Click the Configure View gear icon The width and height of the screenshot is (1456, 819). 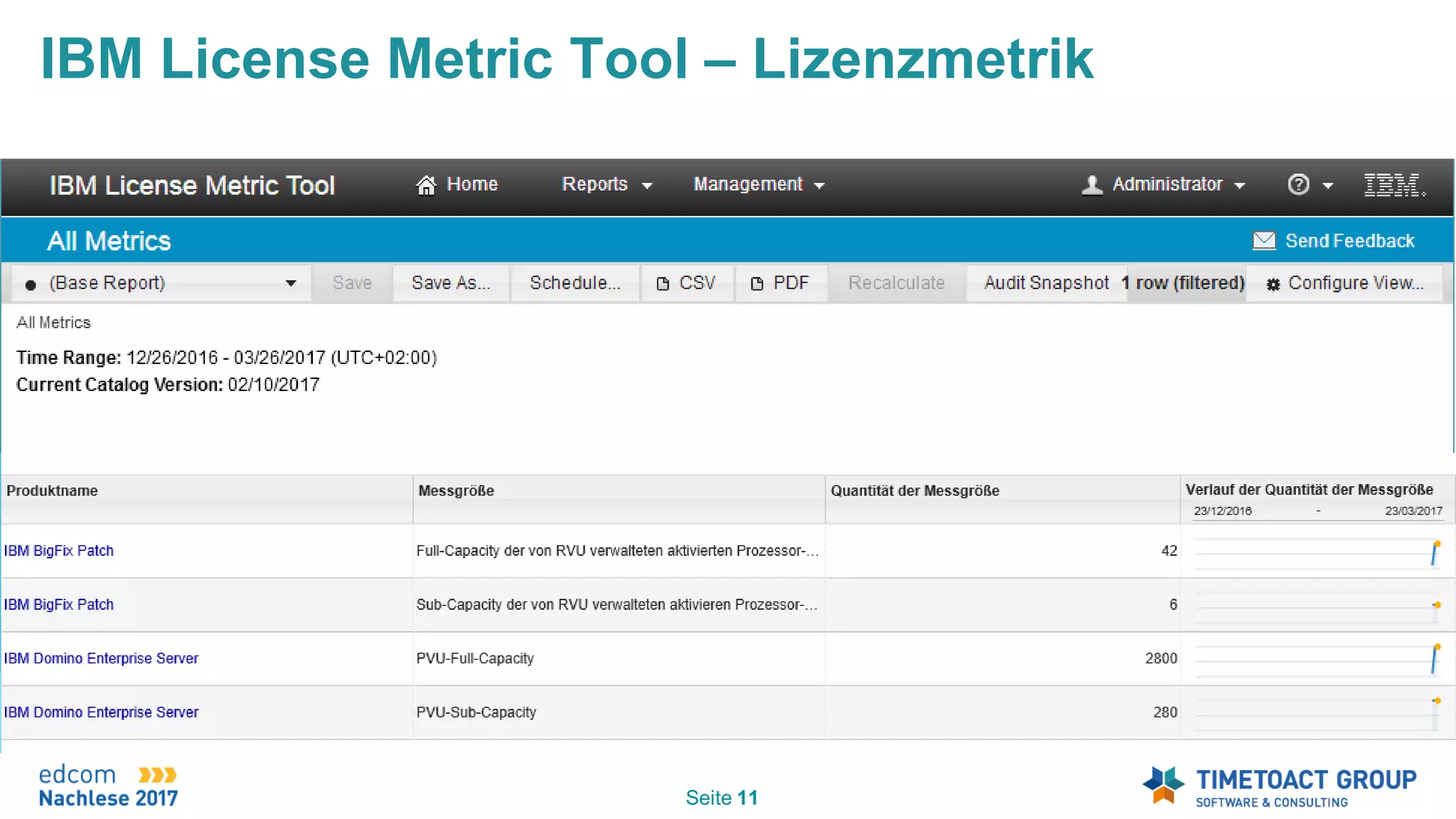1273,284
